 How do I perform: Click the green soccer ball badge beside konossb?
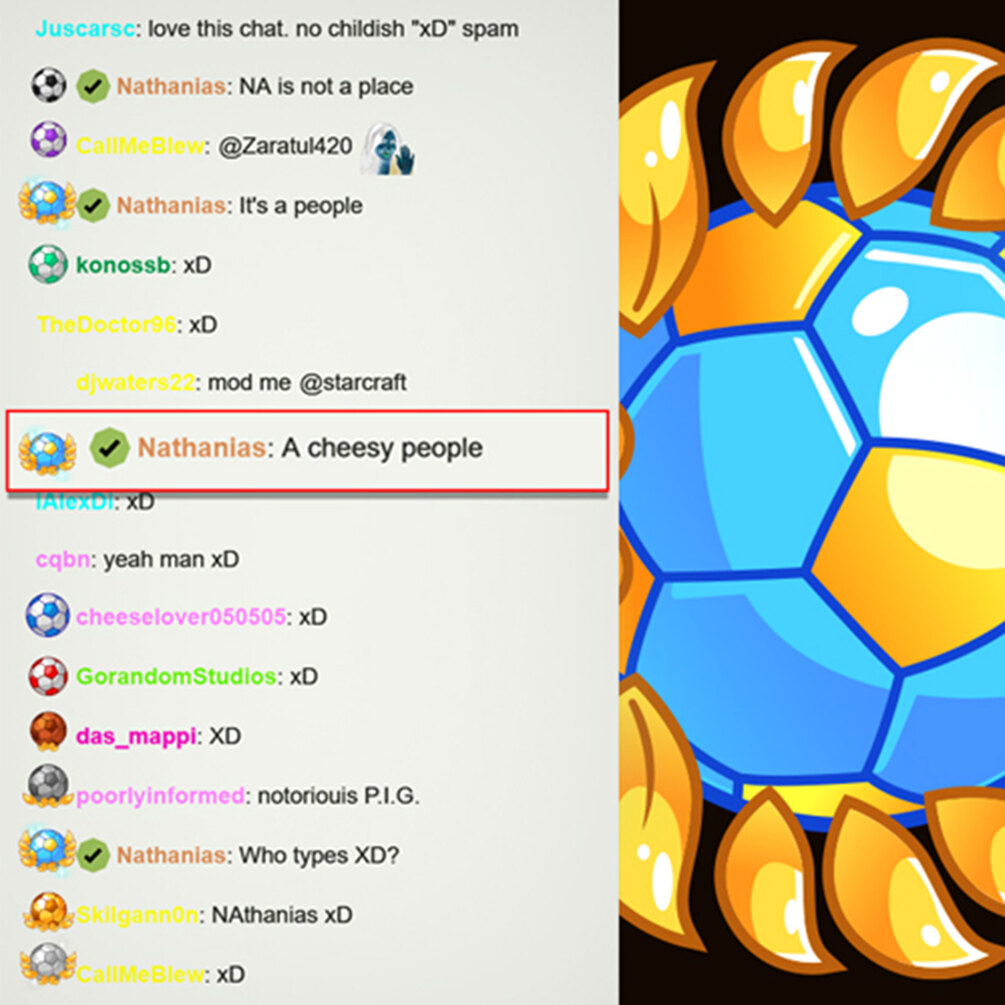(48, 264)
